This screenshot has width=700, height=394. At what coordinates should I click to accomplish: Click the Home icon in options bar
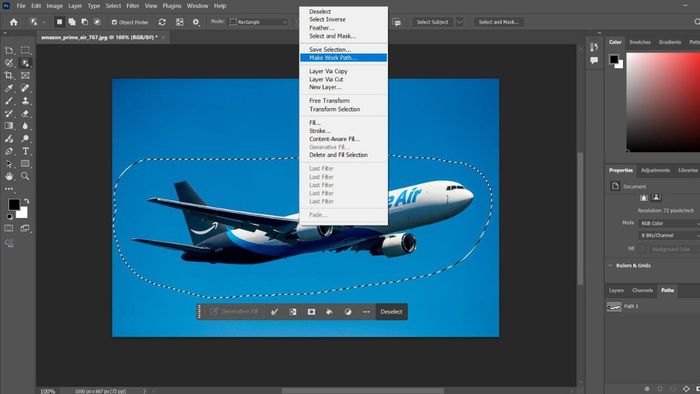14,22
